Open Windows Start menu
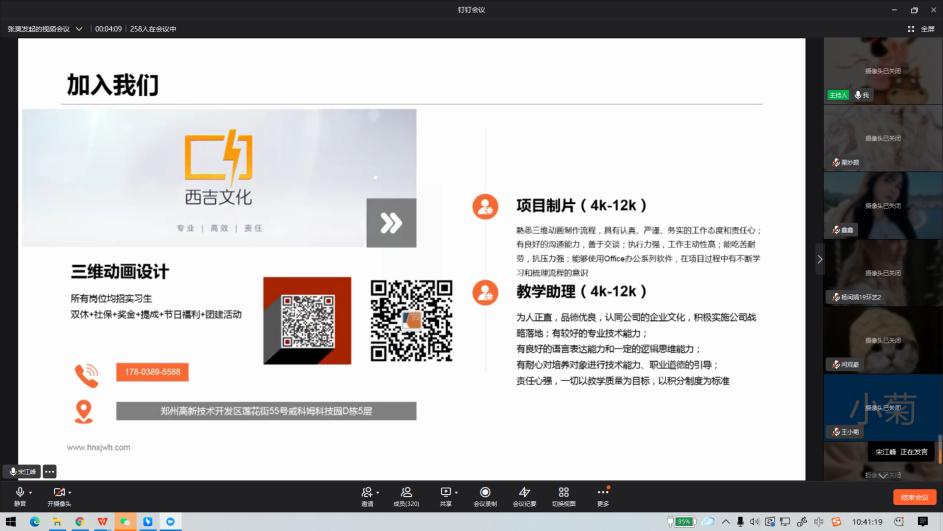This screenshot has height=531, width=943. (x=12, y=522)
